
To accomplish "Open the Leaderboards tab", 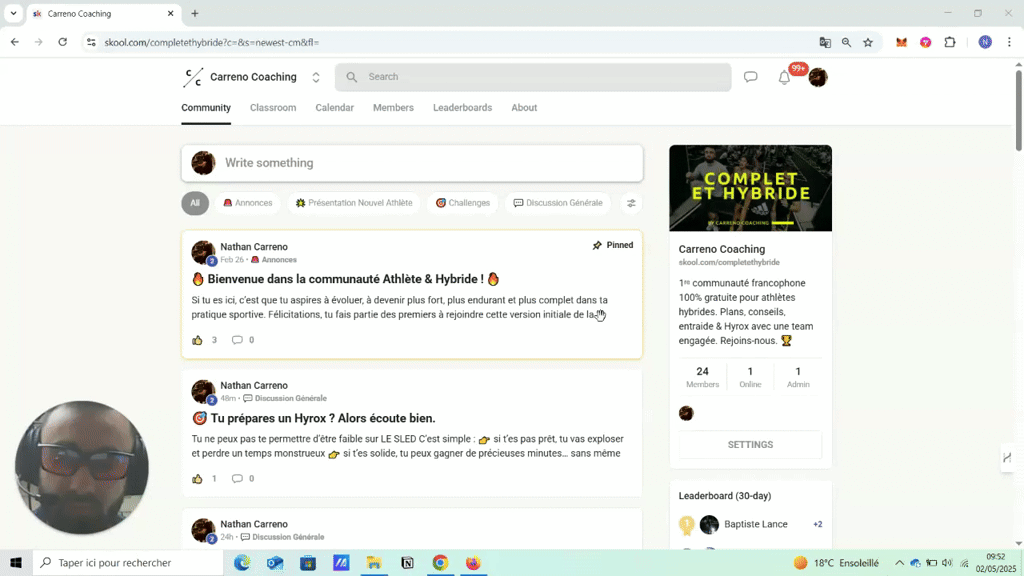I will 462,108.
